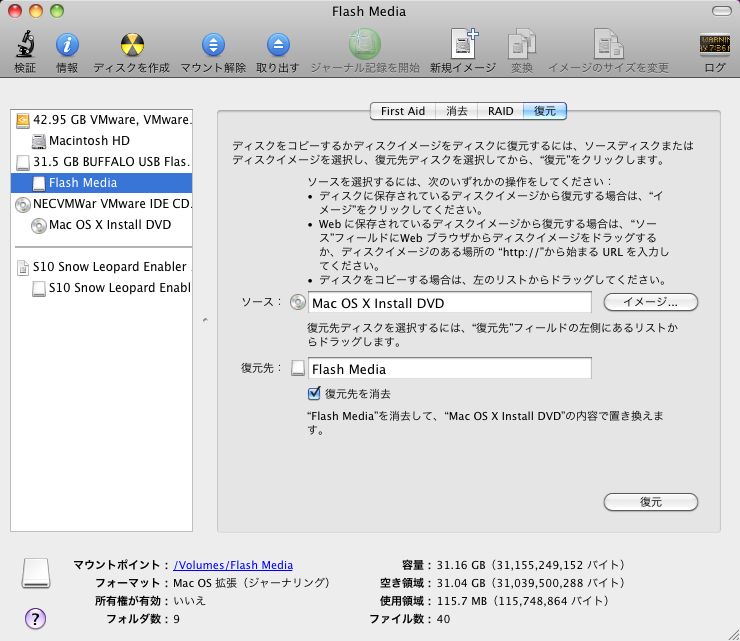This screenshot has height=641, width=740.
Task: Click the フォーマット Mac OS 拡張 text
Action: 252,583
